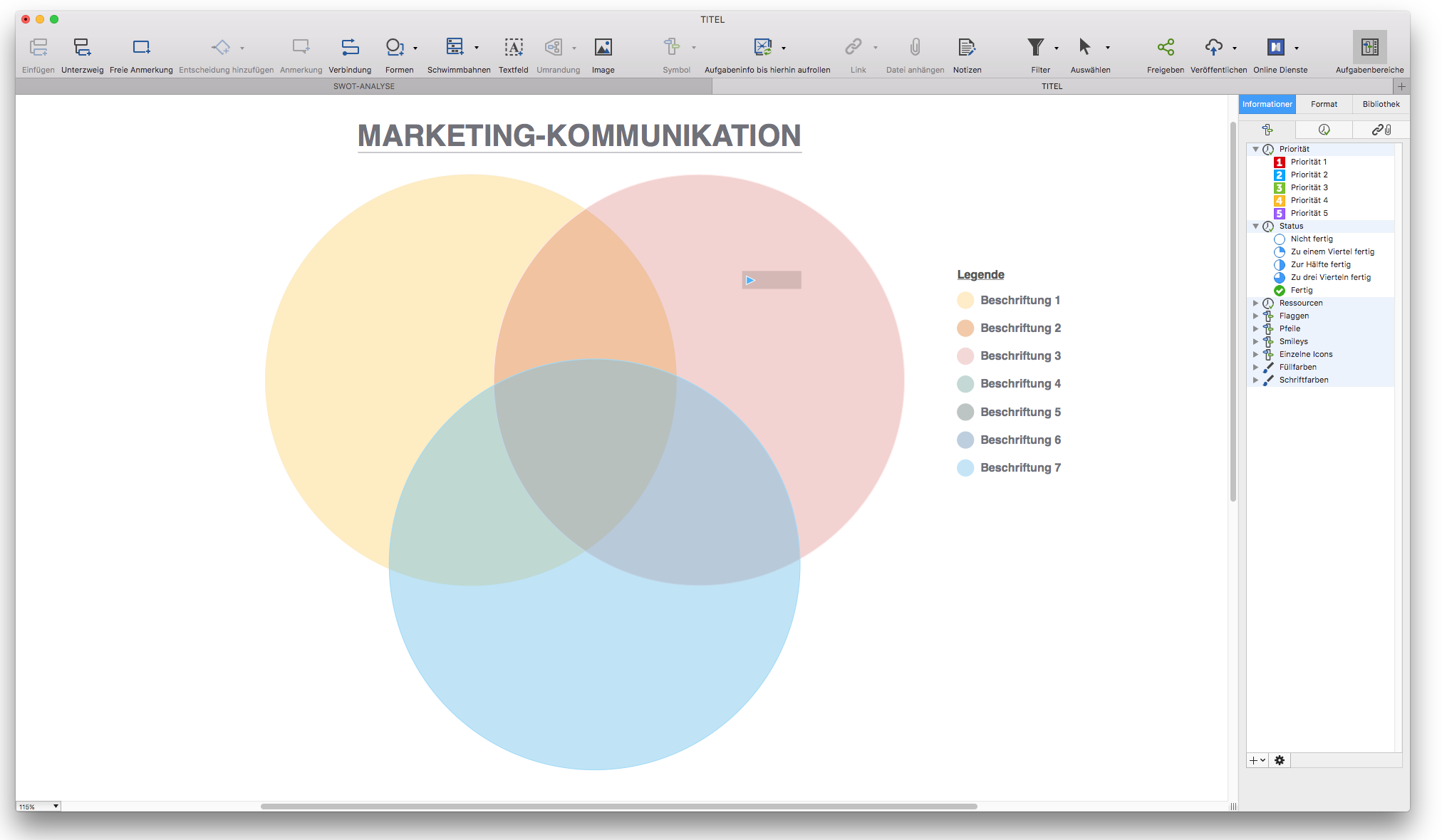
Task: Open the Notizen tool
Action: [966, 47]
